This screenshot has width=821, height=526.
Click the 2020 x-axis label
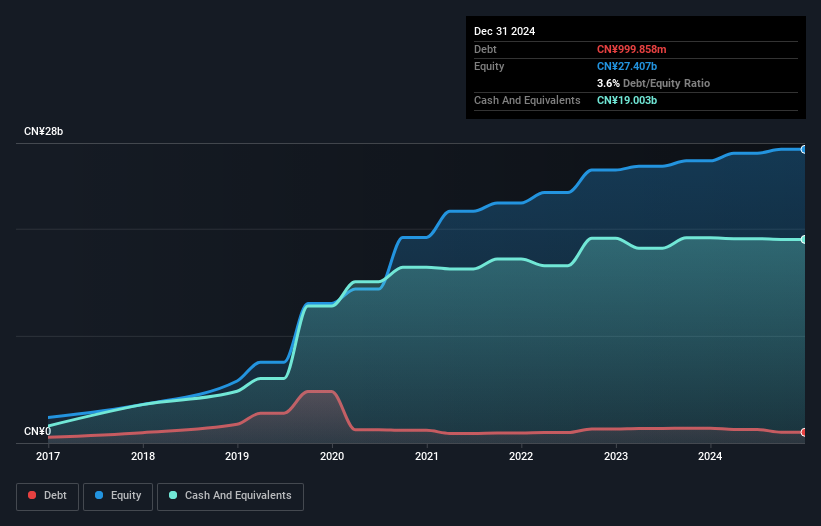coord(332,456)
